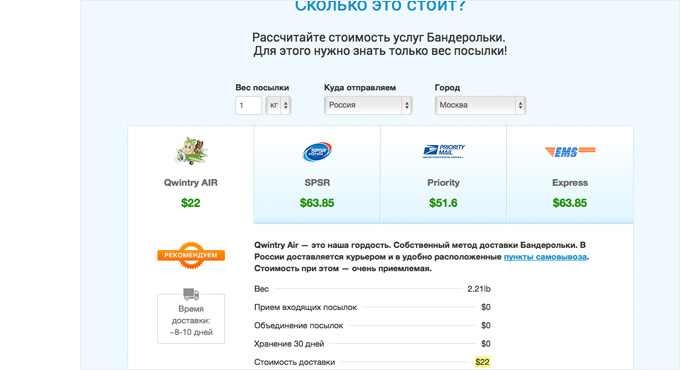Click the orange РЕКОМЕНДУЕМ badge

(191, 255)
